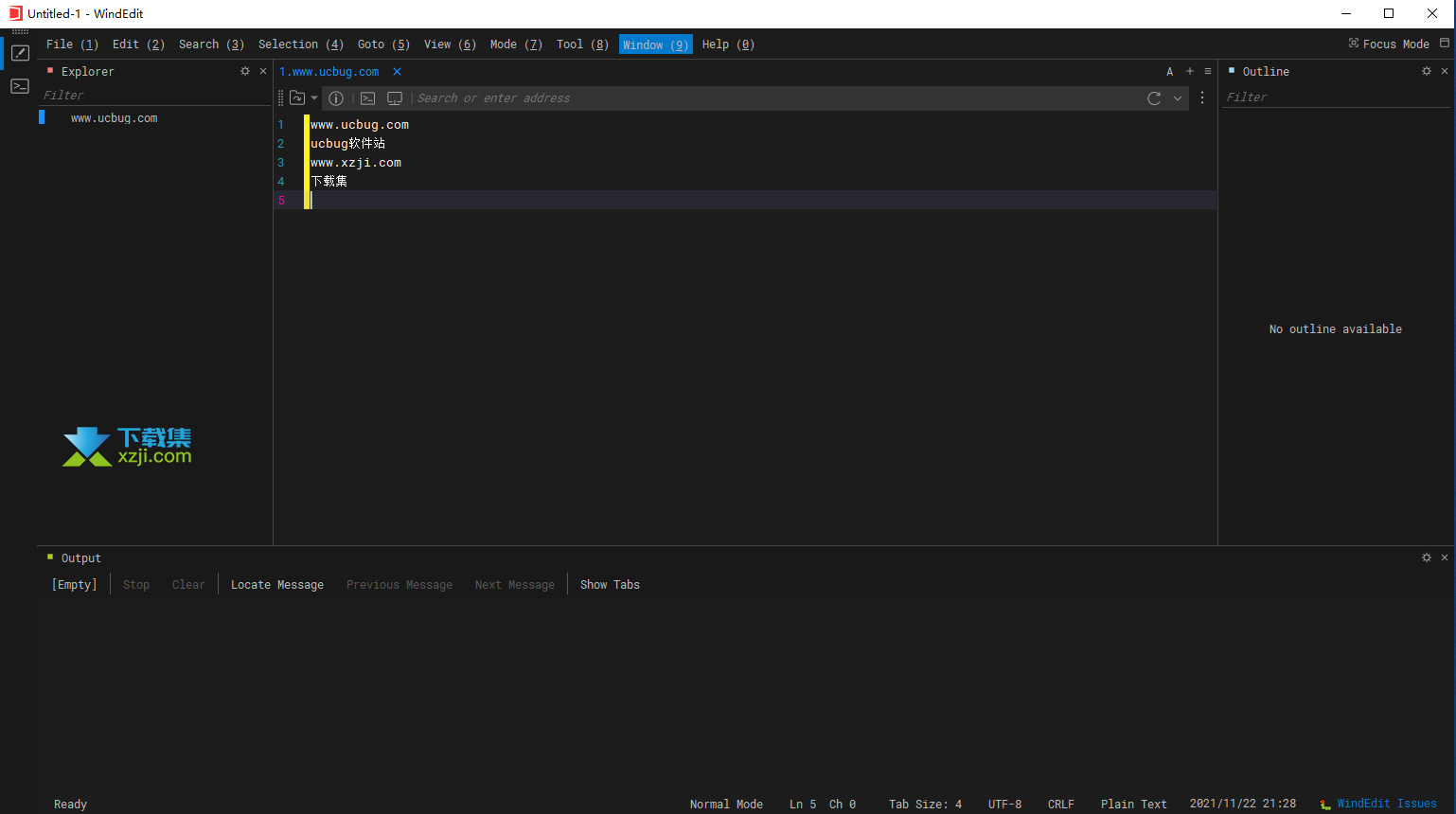1456x814 pixels.
Task: Click Ln 5 line indicator in status bar
Action: tap(803, 805)
